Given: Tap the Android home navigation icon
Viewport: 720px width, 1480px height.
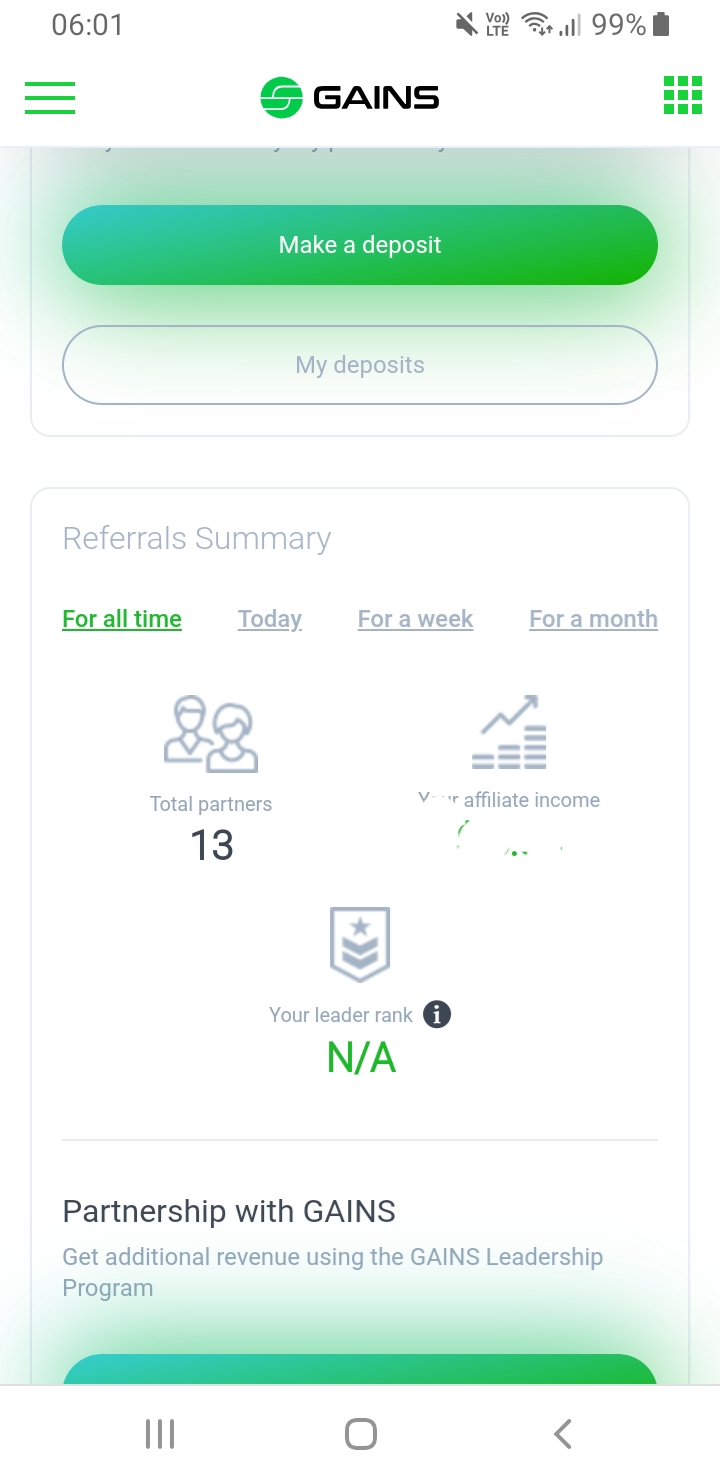Looking at the screenshot, I should pyautogui.click(x=360, y=1434).
